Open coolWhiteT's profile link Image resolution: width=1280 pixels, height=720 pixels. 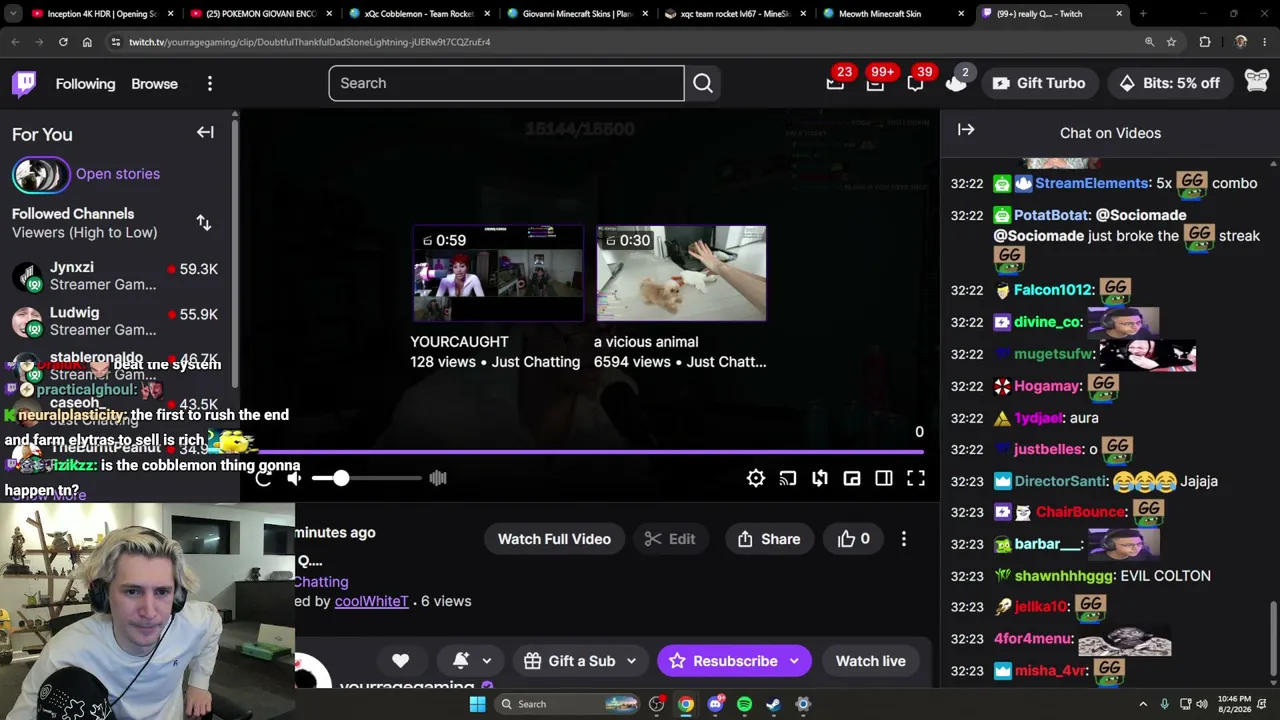pos(371,601)
